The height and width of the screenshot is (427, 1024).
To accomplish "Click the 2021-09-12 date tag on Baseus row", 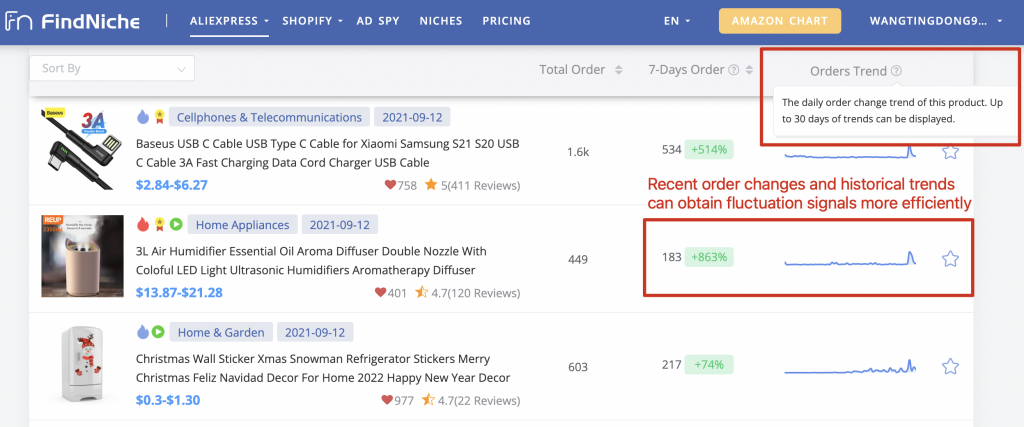I will [412, 118].
